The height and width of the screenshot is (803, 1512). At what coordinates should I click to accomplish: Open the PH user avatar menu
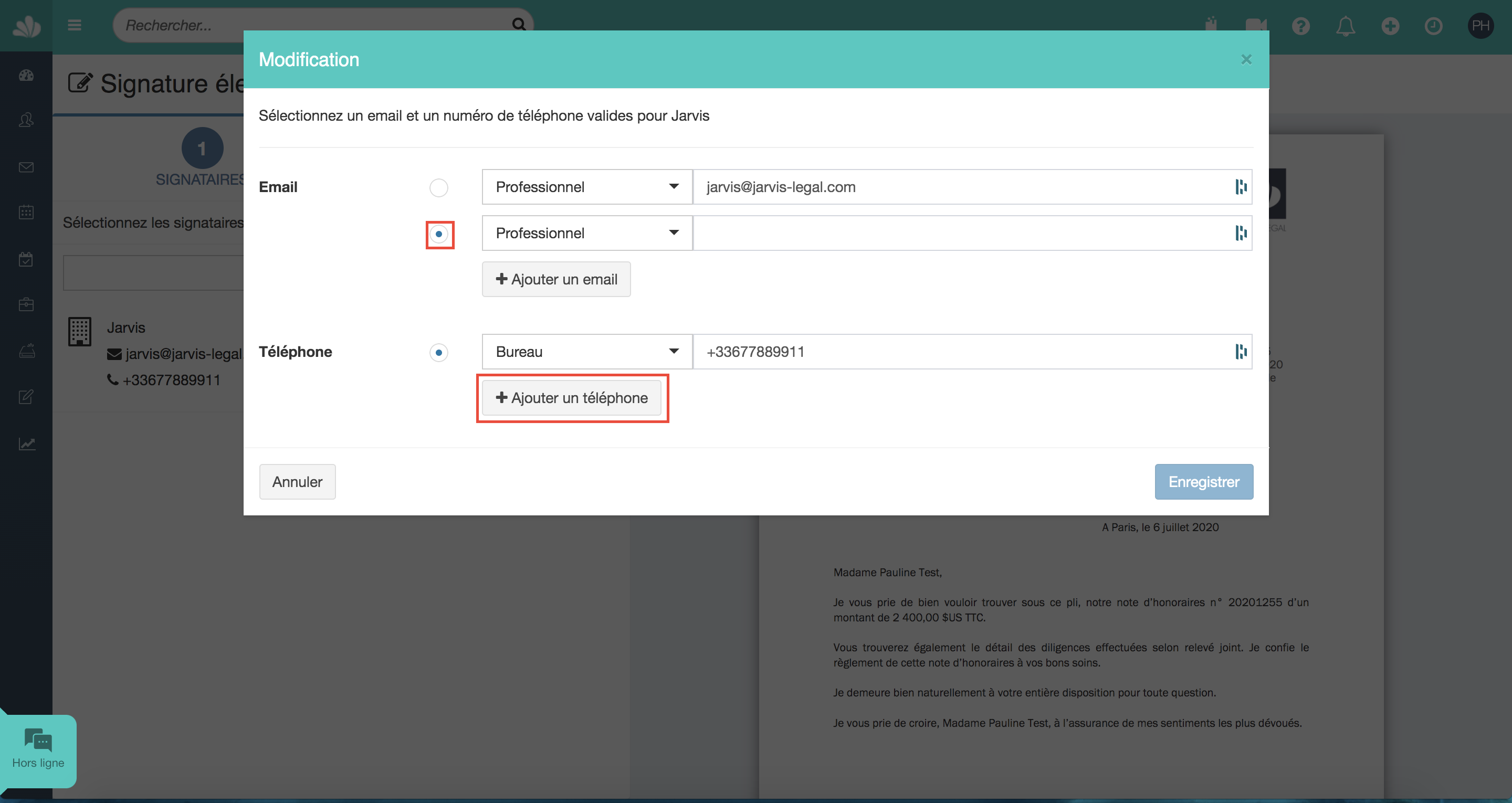click(x=1480, y=26)
